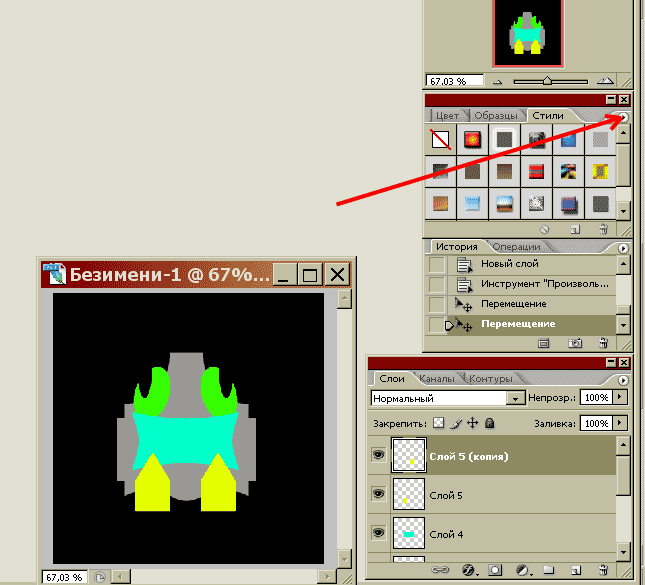Image resolution: width=645 pixels, height=585 pixels.
Task: Hide the Слой 4 layer
Action: click(x=378, y=533)
